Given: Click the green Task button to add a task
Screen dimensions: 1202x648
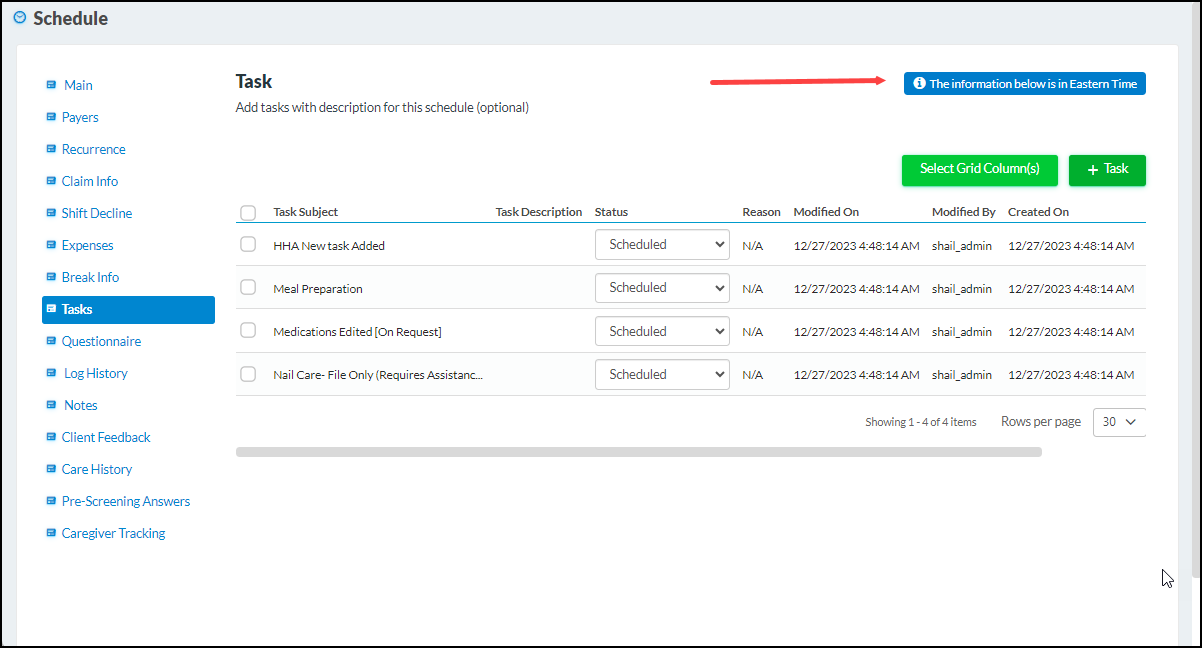Looking at the screenshot, I should (x=1107, y=170).
